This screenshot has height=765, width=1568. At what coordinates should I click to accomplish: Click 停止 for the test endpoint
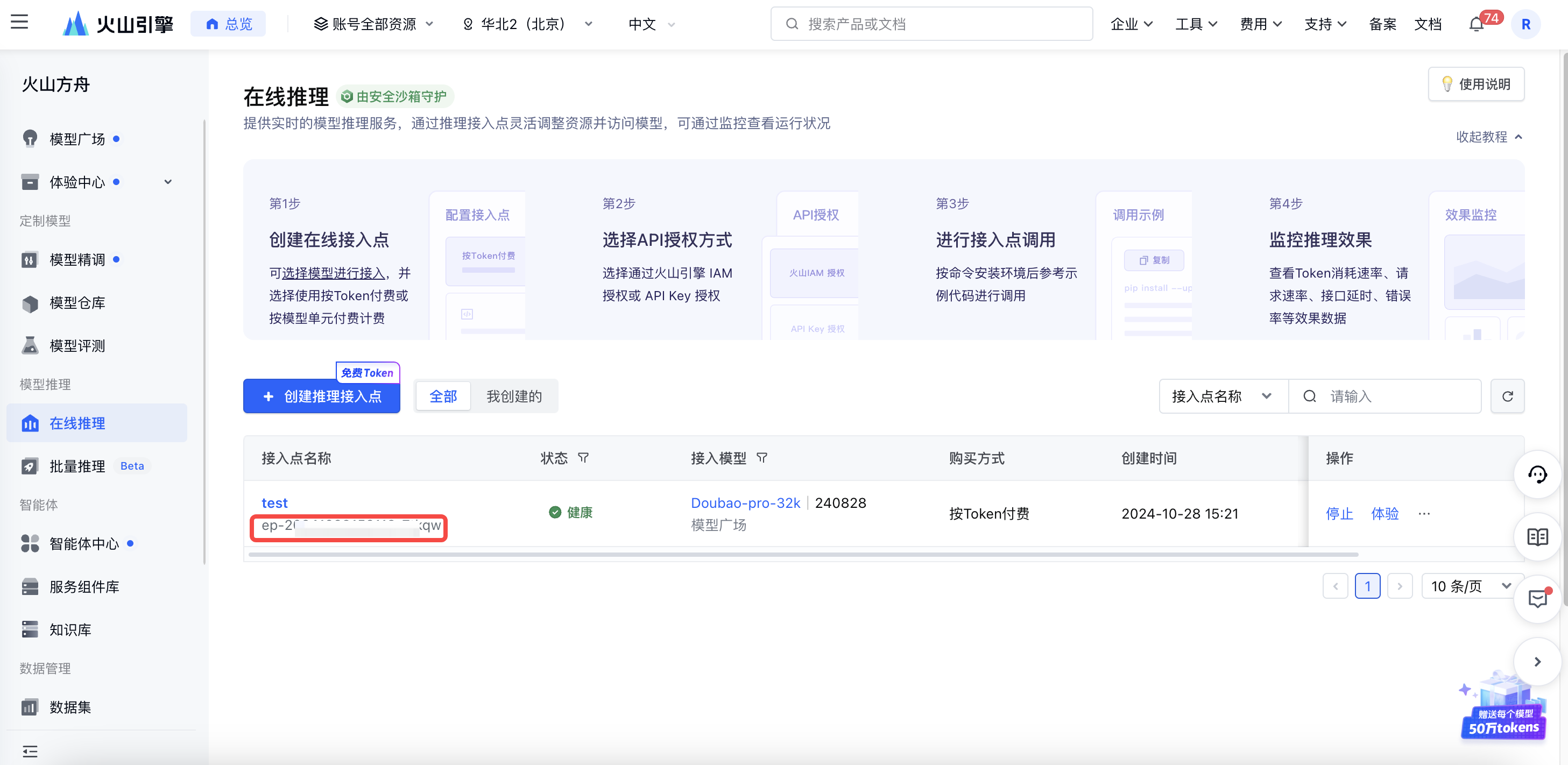coord(1339,514)
